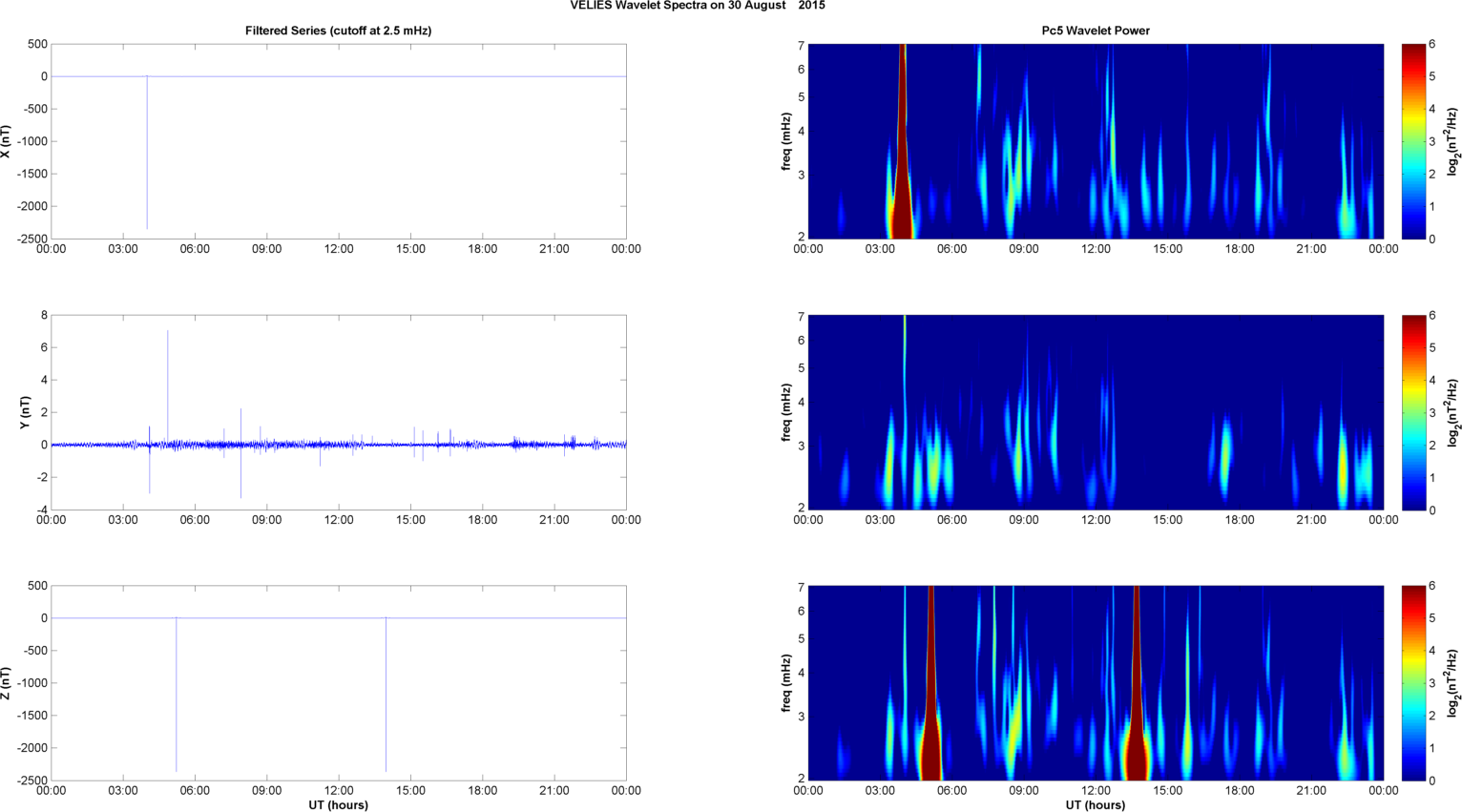Click the 0 value on bottom colorbar
This screenshot has height=812, width=1462.
[x=1432, y=781]
